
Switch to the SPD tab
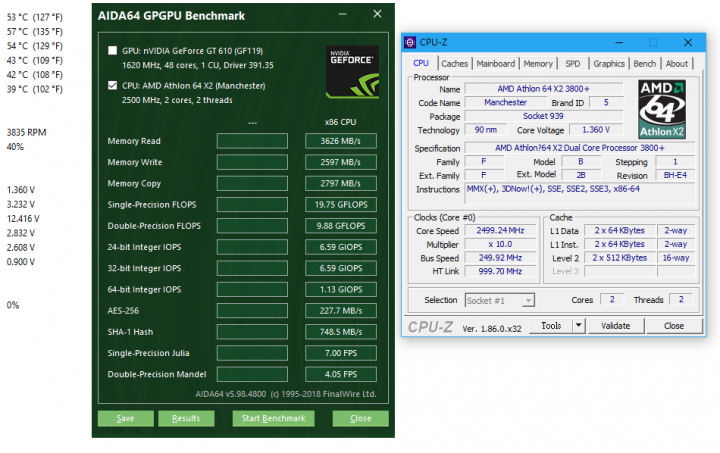pos(573,64)
